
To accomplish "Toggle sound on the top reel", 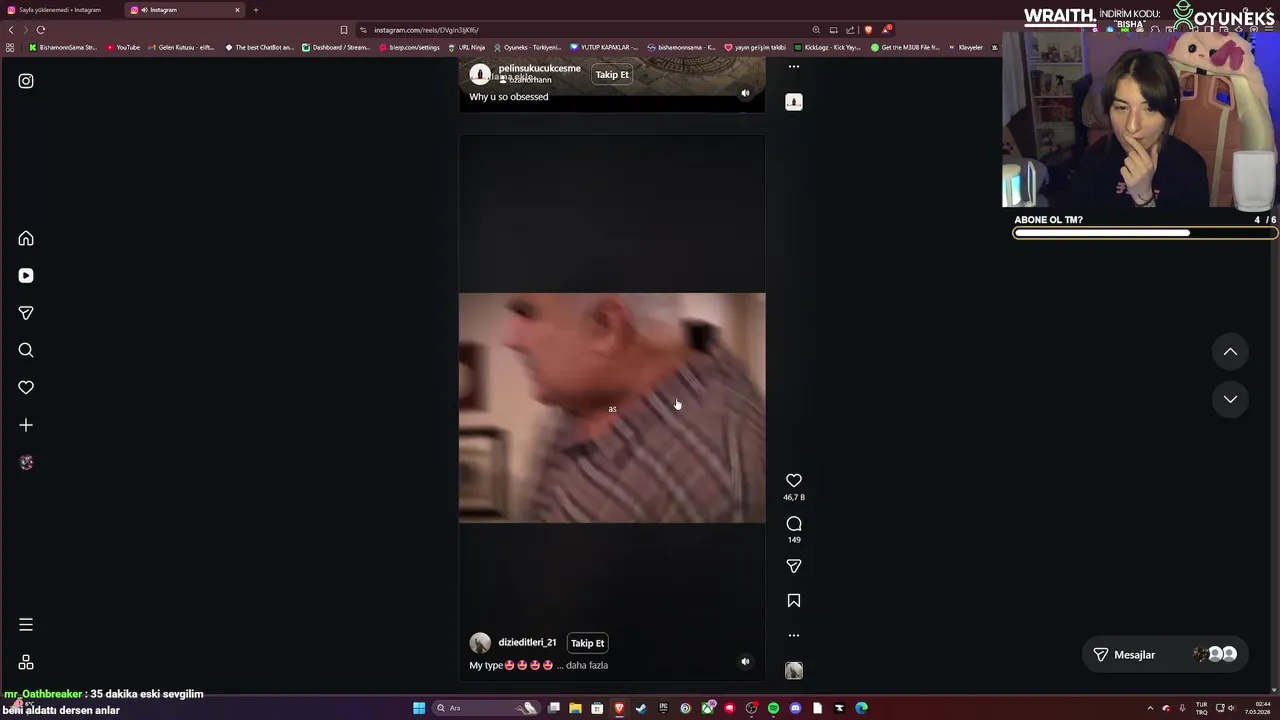I will [745, 93].
